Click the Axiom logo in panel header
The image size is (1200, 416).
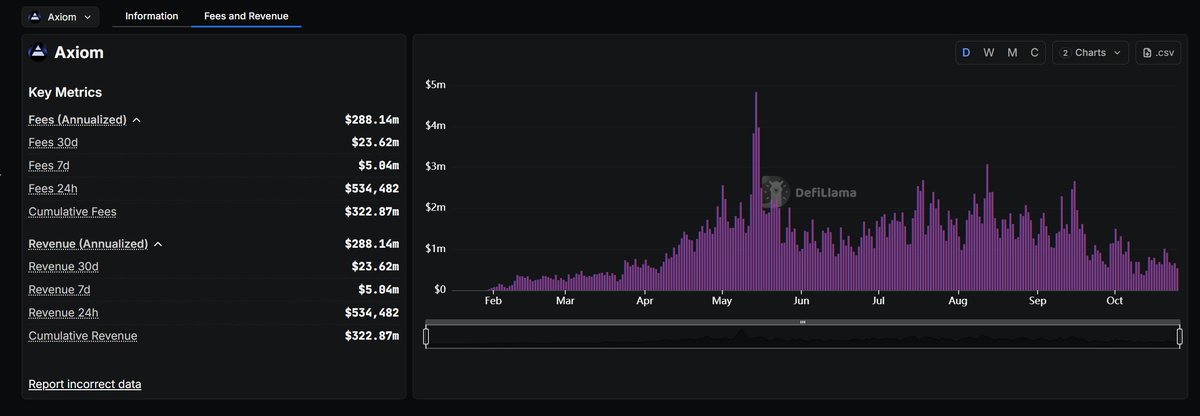click(x=39, y=53)
